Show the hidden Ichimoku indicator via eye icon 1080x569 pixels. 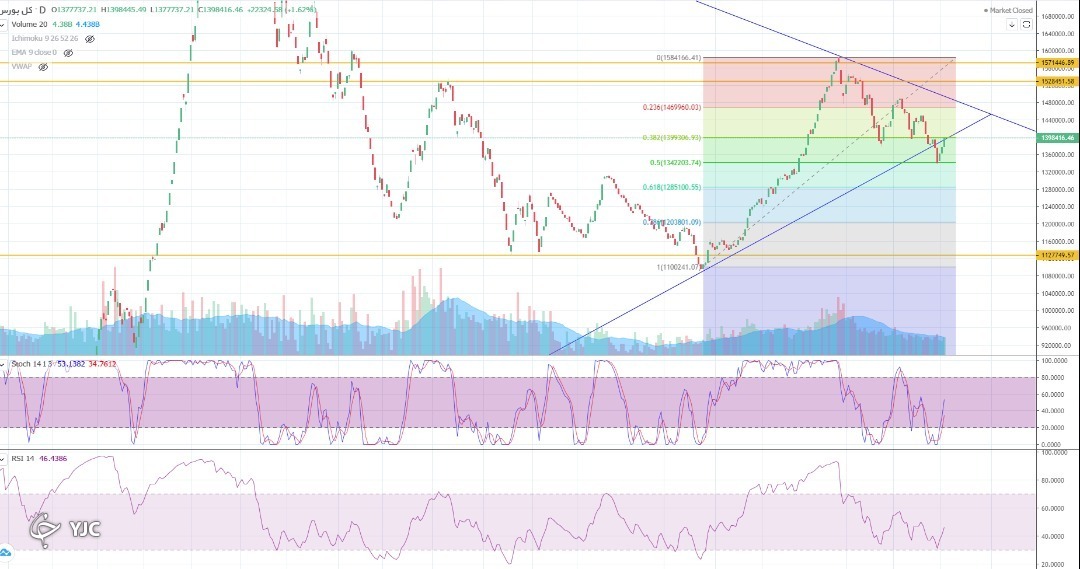tap(90, 39)
